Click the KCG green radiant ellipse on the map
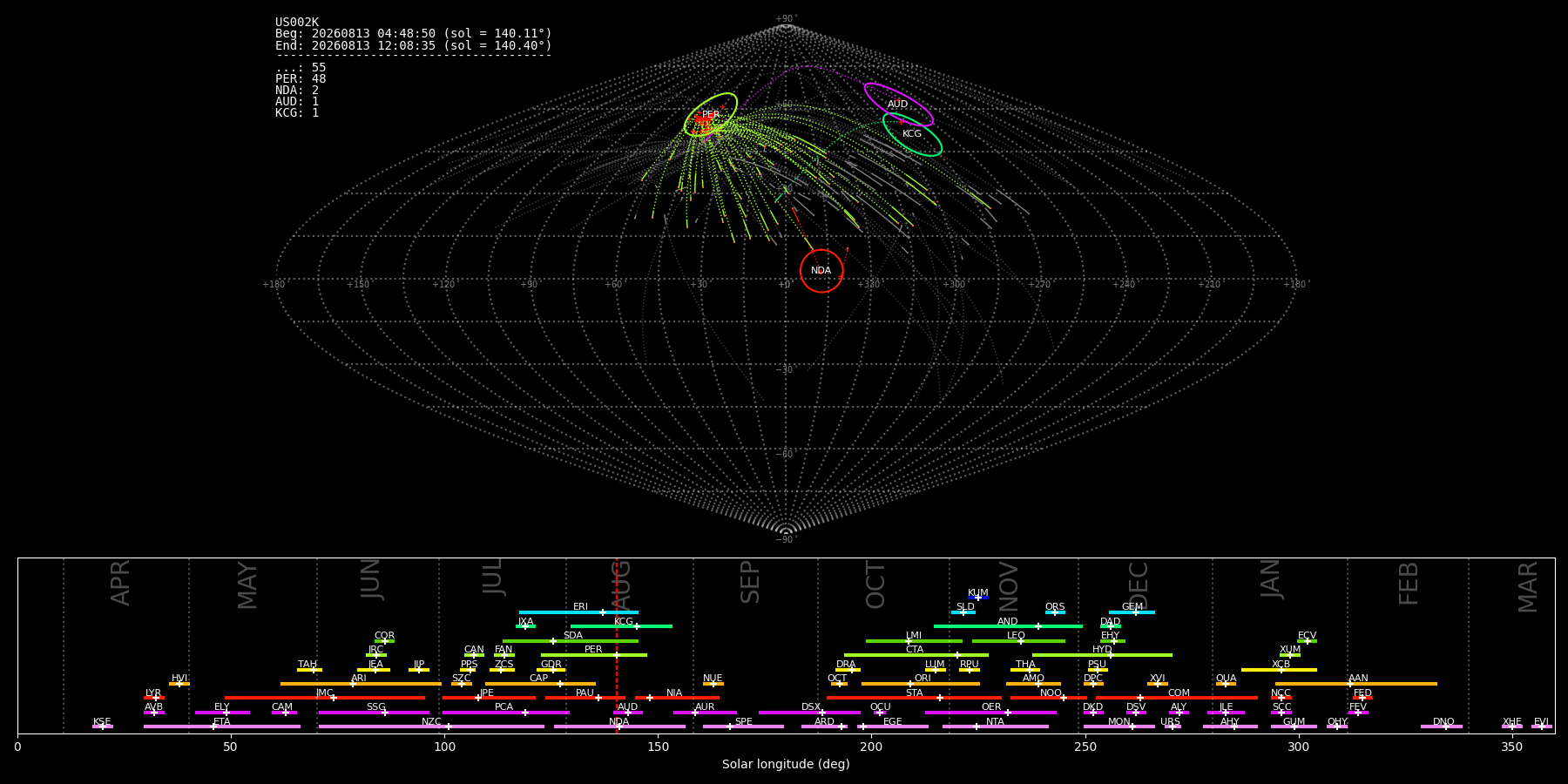1568x784 pixels. click(912, 134)
